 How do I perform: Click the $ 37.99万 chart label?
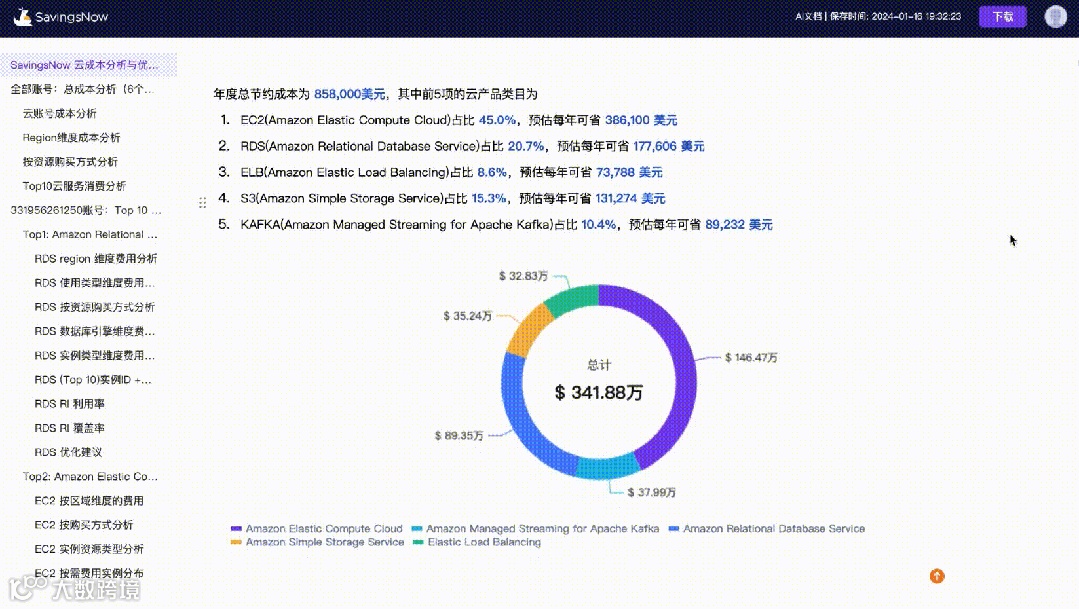coord(652,492)
